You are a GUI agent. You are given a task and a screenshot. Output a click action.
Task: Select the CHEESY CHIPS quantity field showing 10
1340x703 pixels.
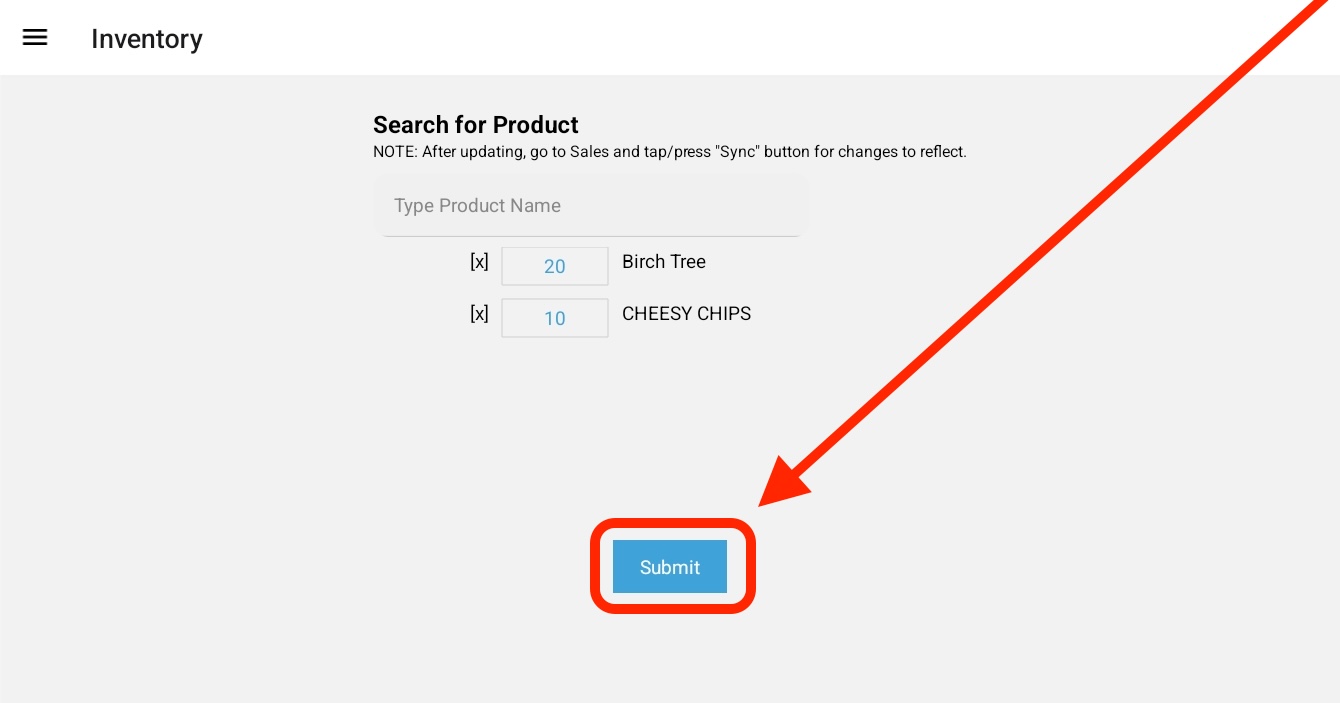(x=555, y=319)
